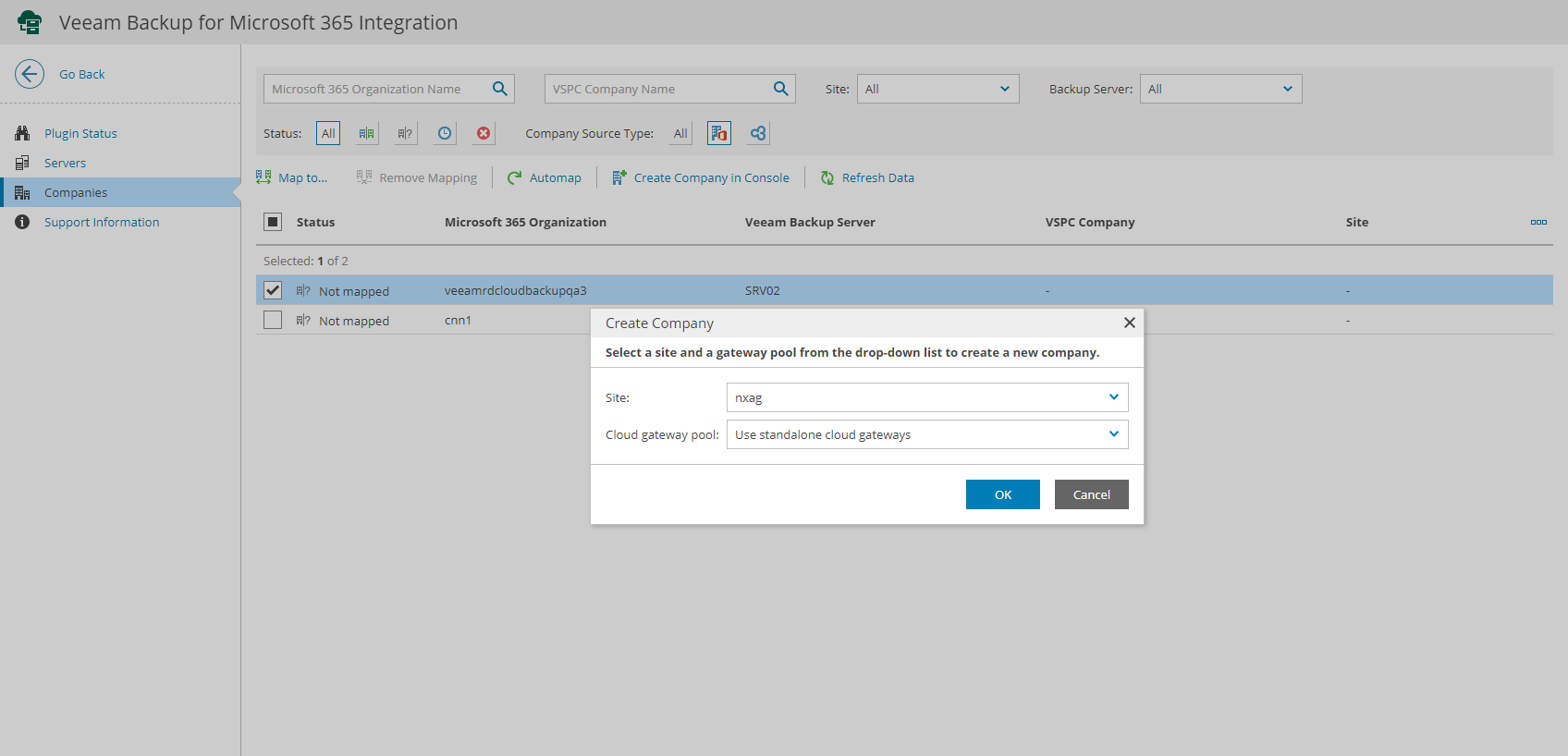
Task: Click Go Back link
Action: (x=82, y=74)
